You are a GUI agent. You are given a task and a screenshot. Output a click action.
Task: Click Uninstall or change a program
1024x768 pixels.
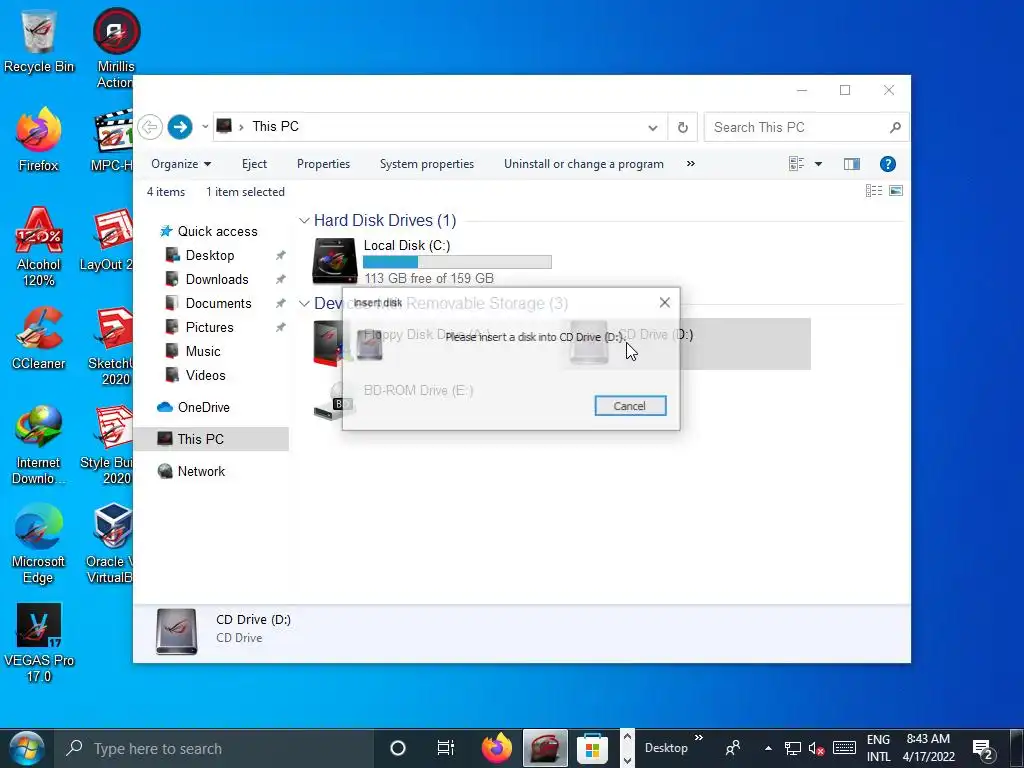(x=584, y=164)
